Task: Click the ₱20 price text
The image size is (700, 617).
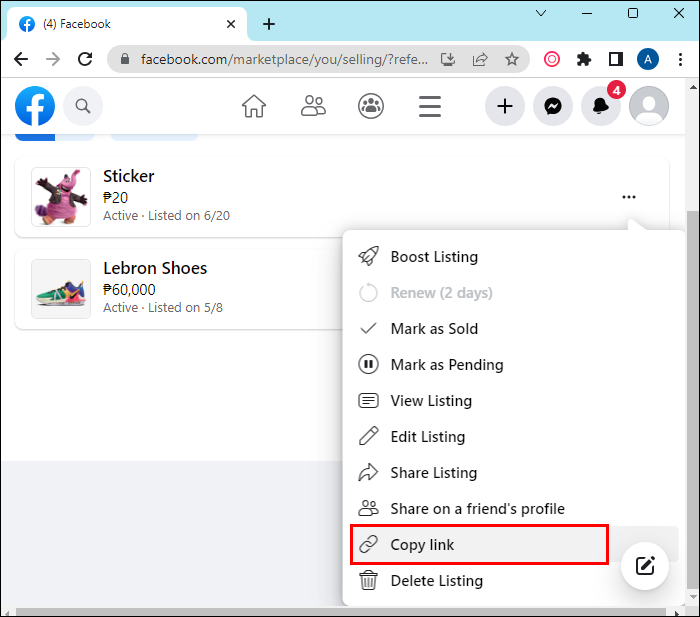Action: pos(115,198)
